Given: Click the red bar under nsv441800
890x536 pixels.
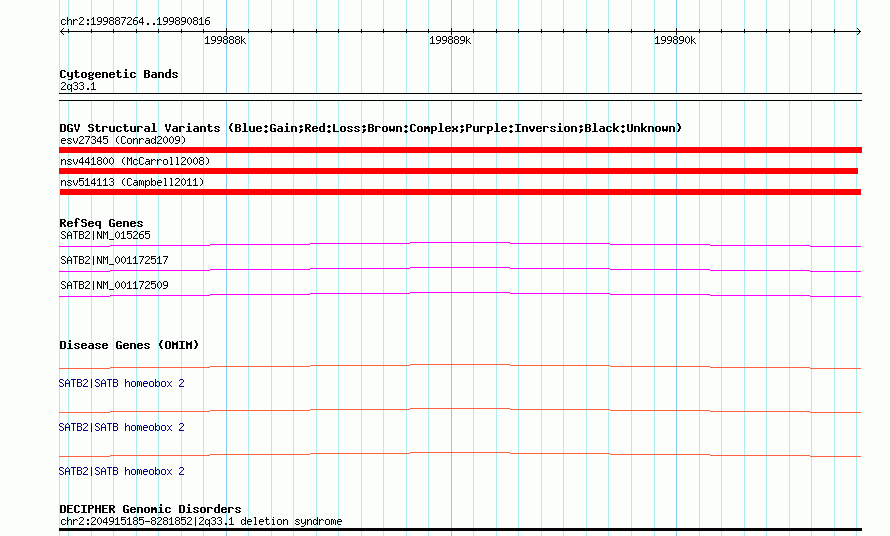Looking at the screenshot, I should pos(459,171).
